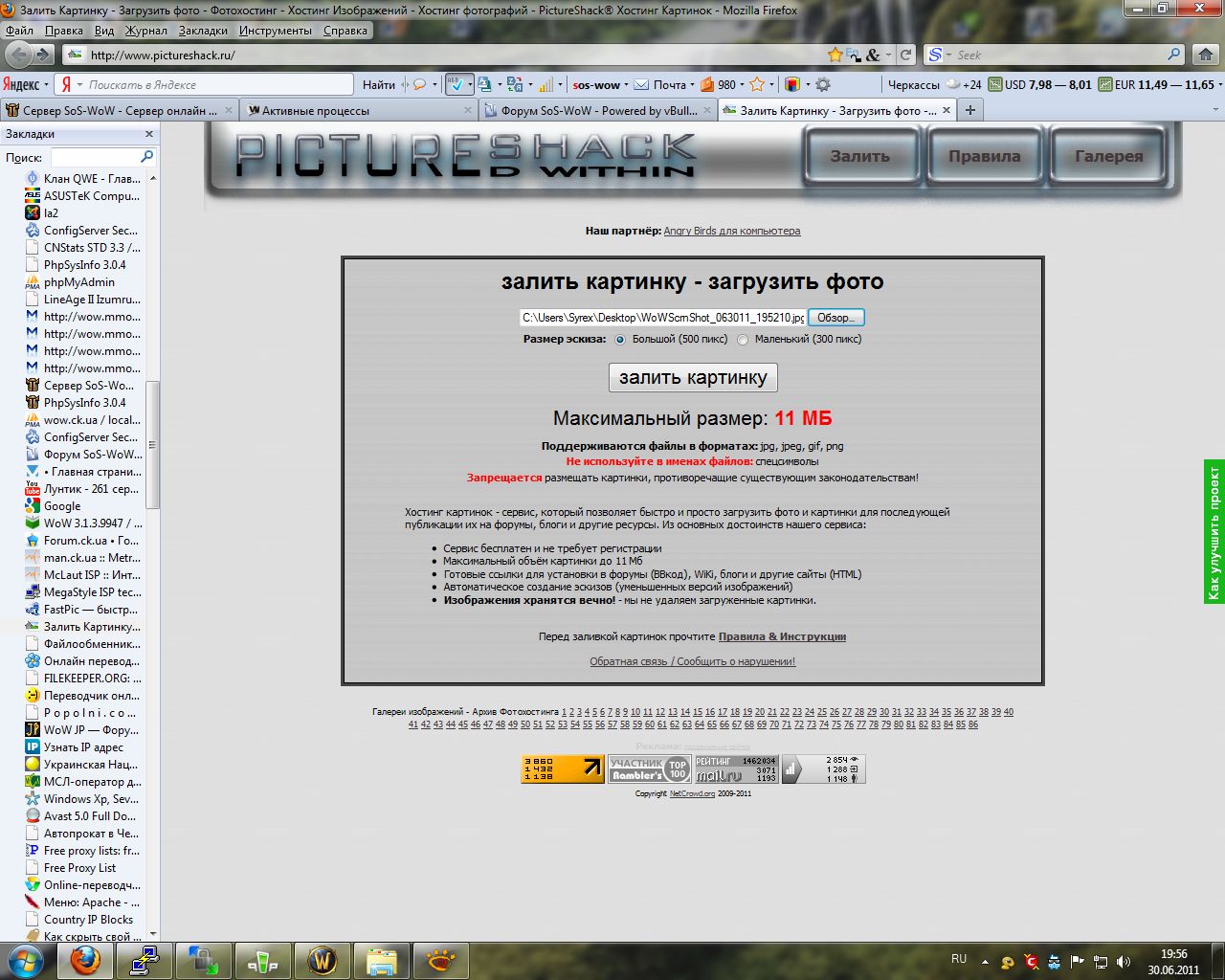The height and width of the screenshot is (980, 1225).
Task: Open the Файл menu
Action: tap(19, 31)
